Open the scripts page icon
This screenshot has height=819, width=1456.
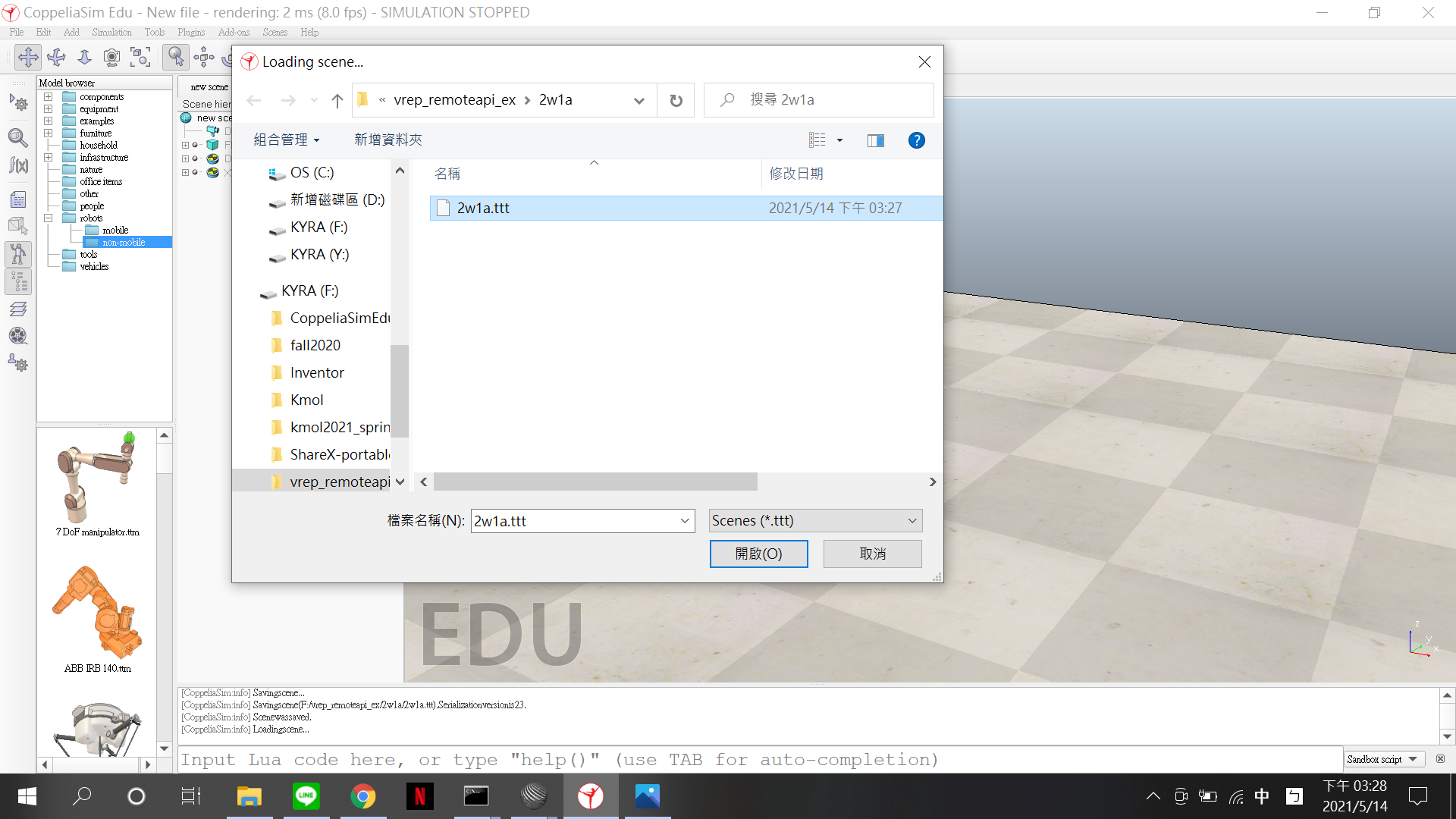tap(18, 199)
